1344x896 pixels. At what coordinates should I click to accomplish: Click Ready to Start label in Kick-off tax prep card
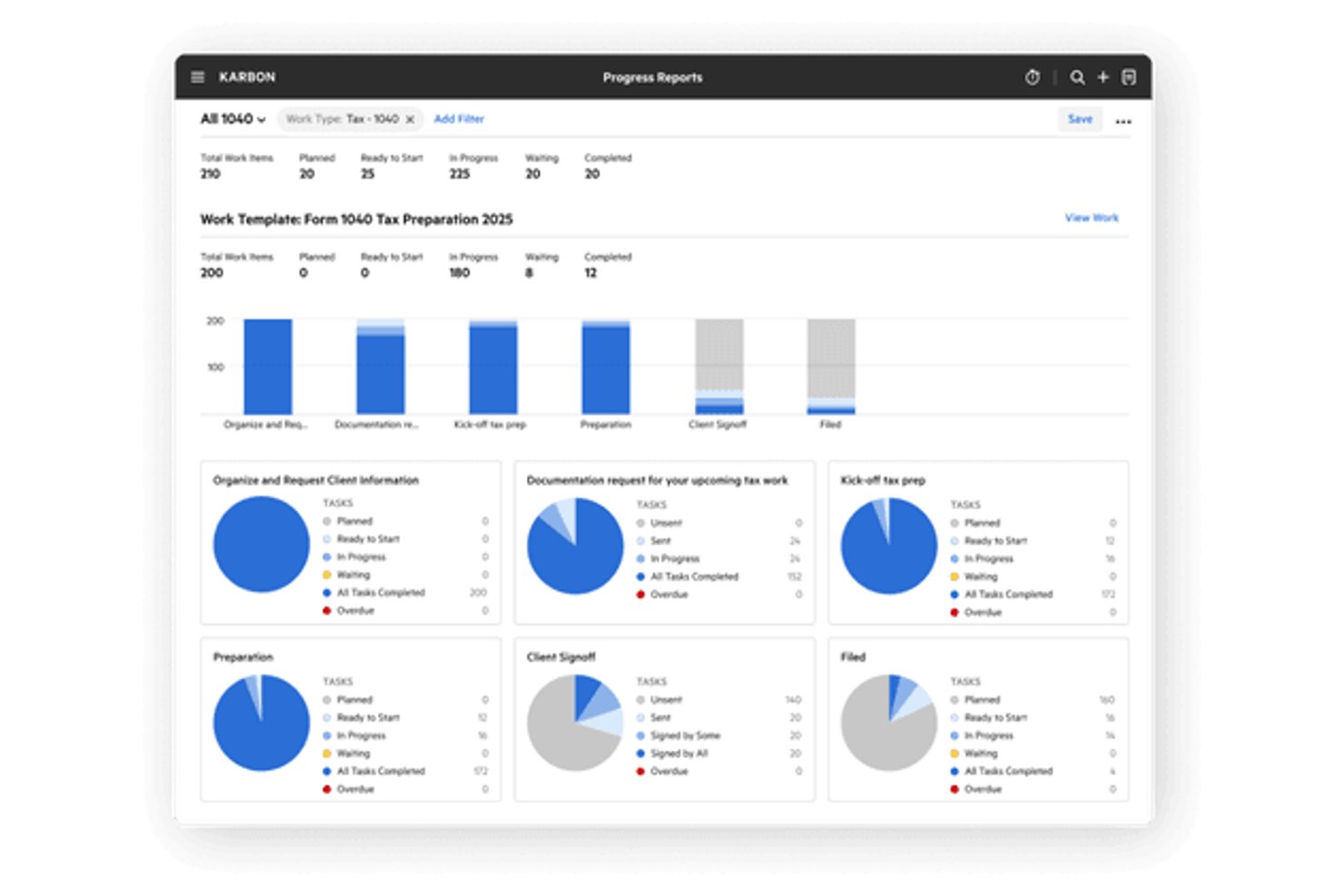pyautogui.click(x=995, y=541)
